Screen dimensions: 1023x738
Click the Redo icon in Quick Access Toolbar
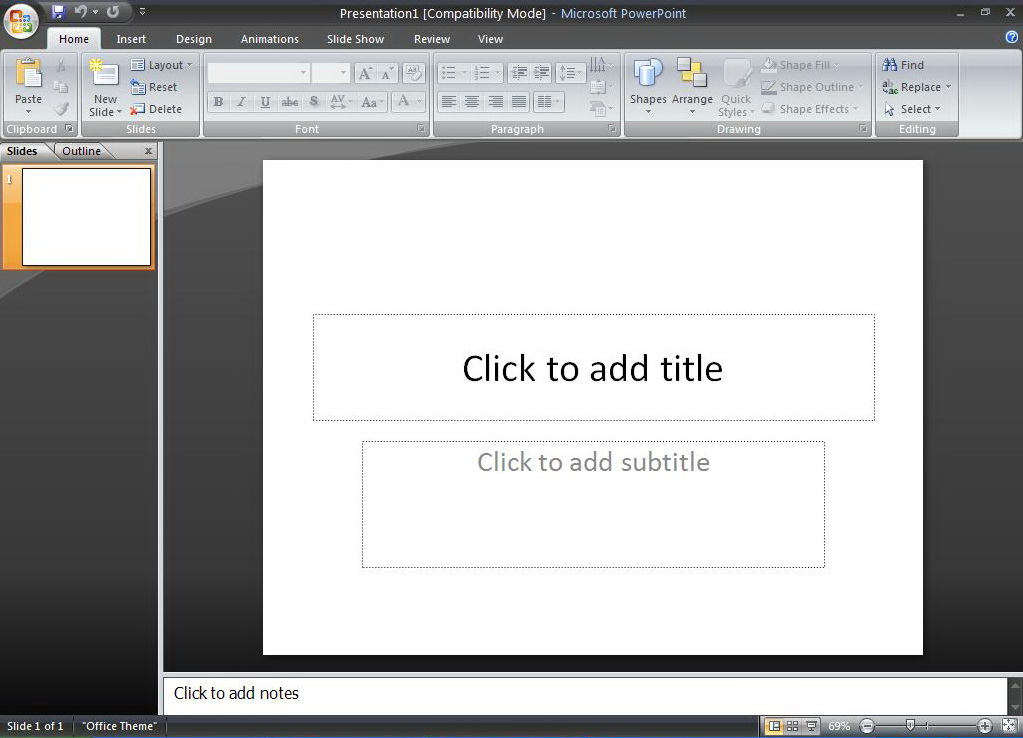coord(113,11)
